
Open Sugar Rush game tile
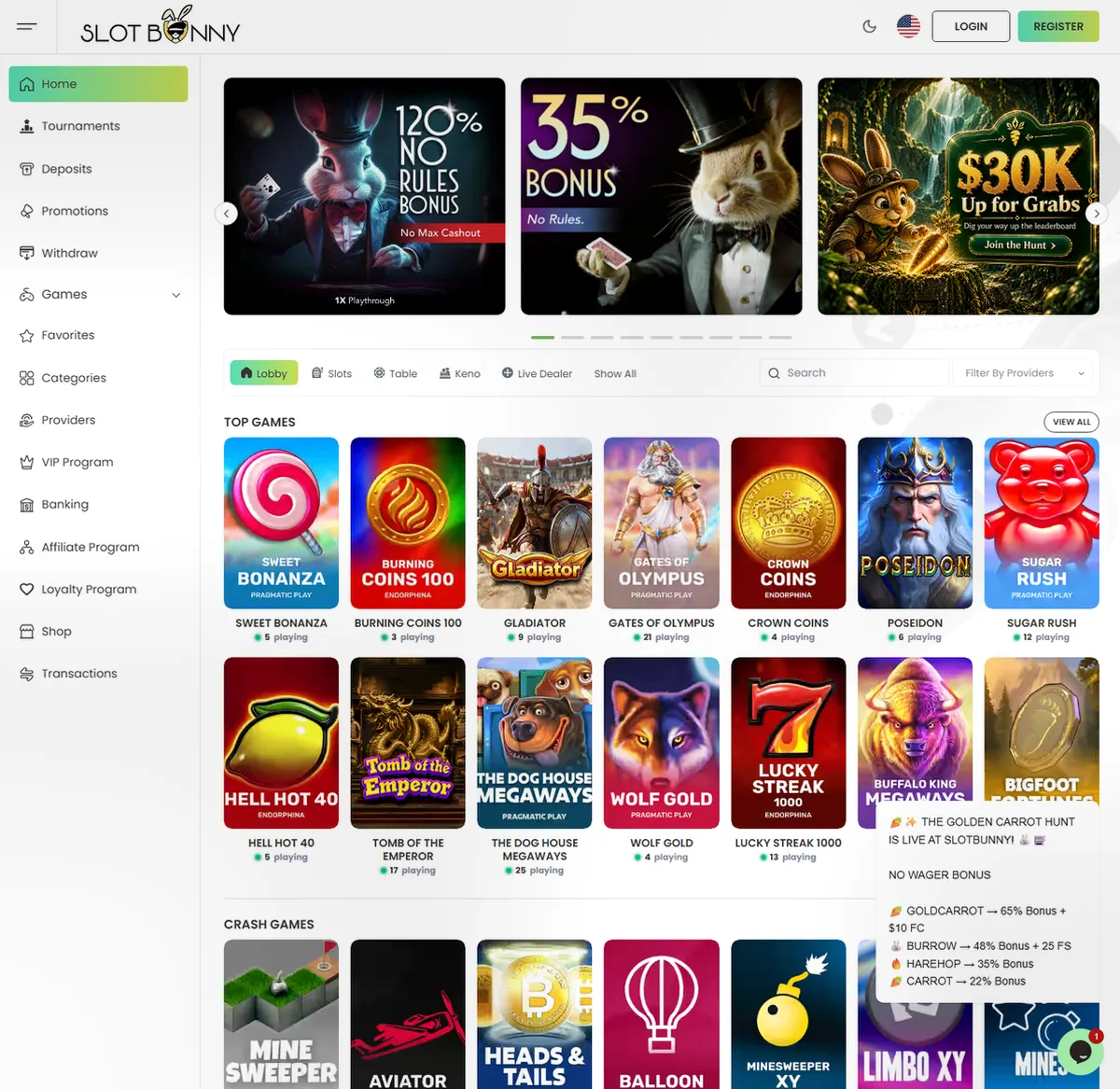point(1042,524)
